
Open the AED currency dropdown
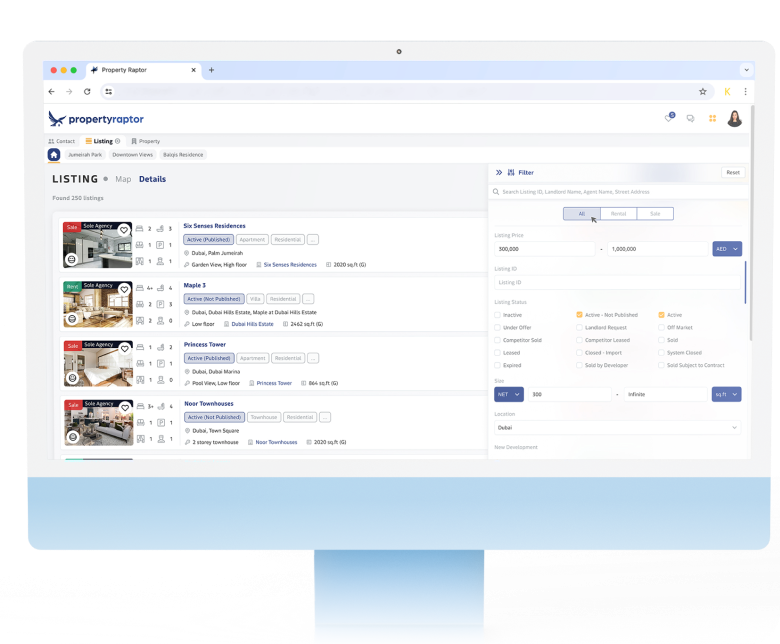click(x=727, y=249)
